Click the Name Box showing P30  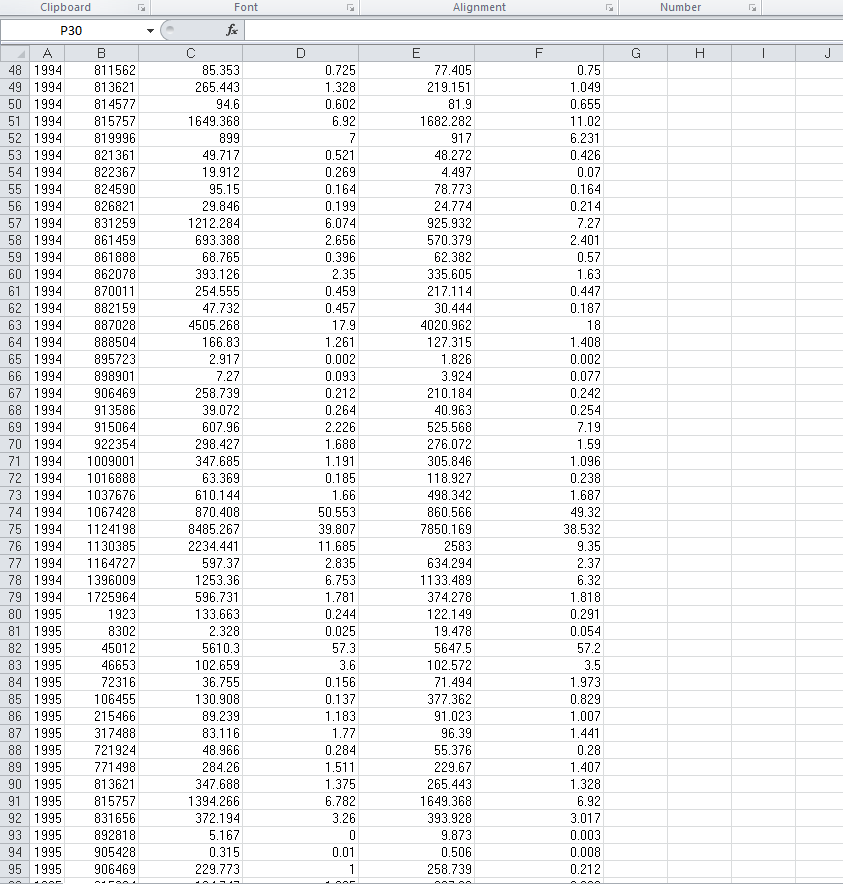pos(70,30)
